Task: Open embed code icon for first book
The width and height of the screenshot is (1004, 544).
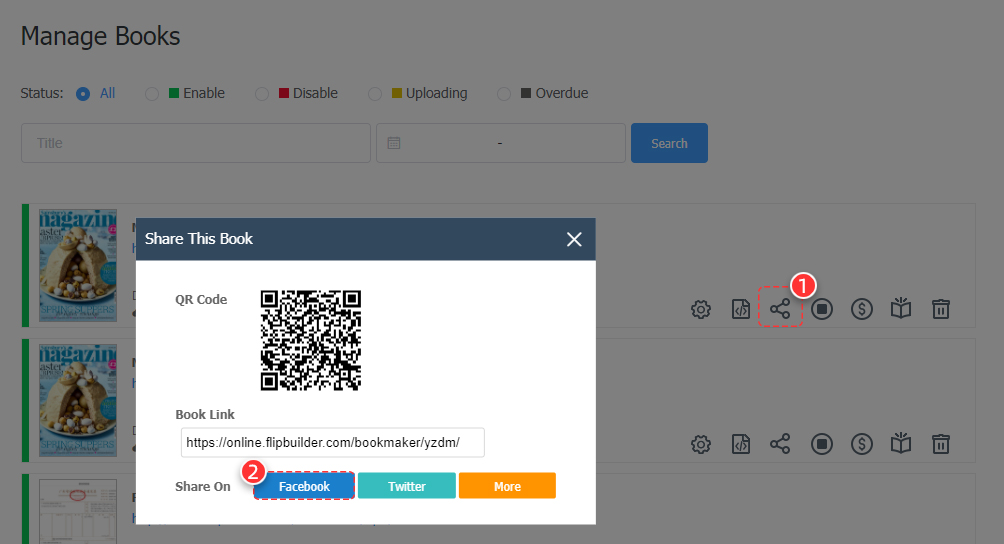Action: pyautogui.click(x=741, y=310)
